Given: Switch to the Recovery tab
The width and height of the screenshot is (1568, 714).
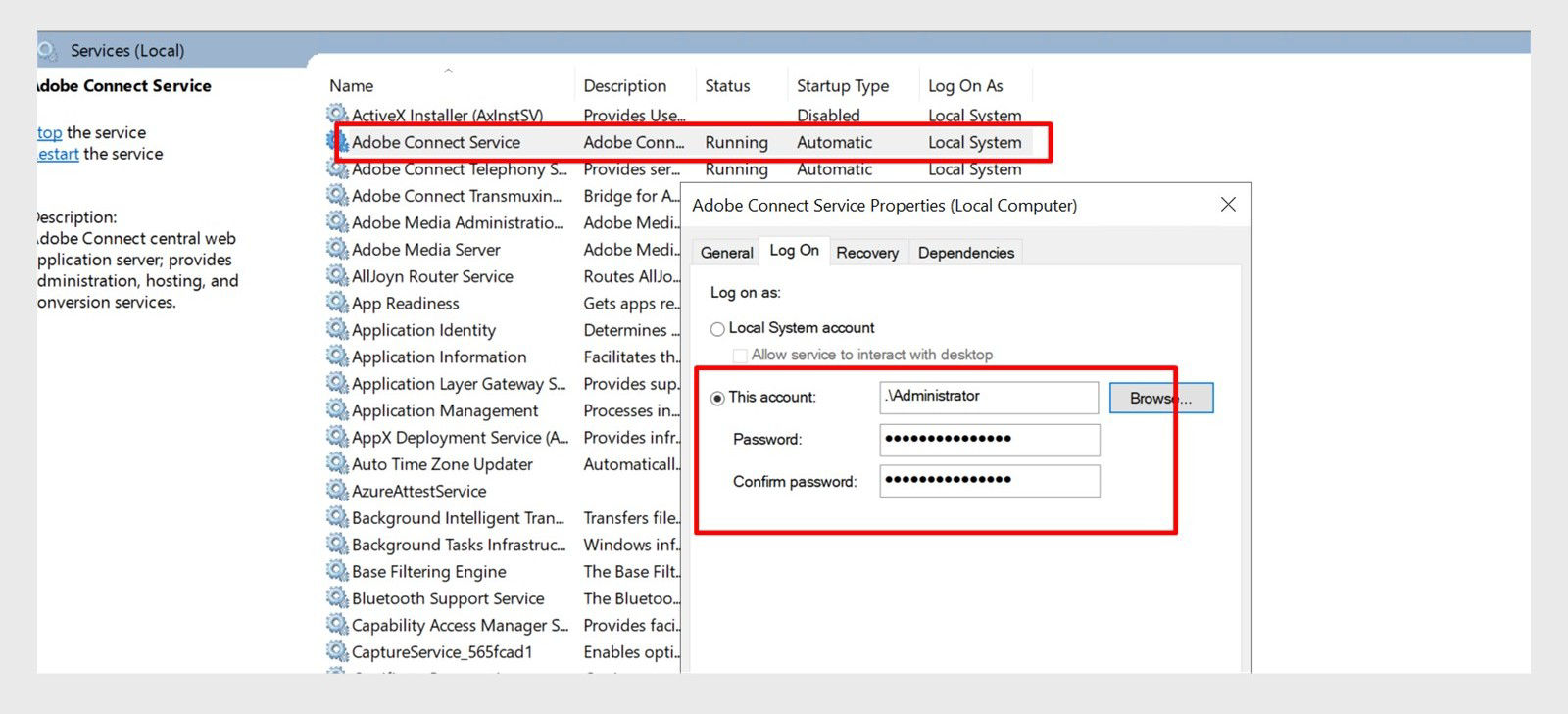Looking at the screenshot, I should (x=867, y=253).
